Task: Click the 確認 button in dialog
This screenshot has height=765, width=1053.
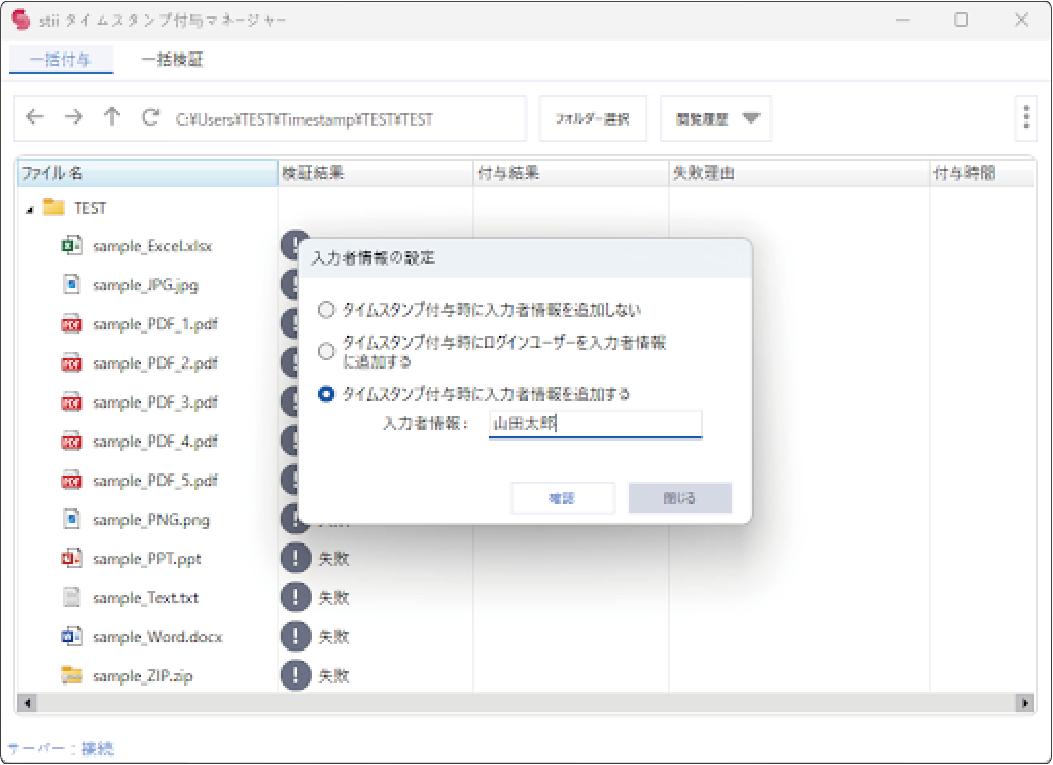Action: (x=562, y=498)
